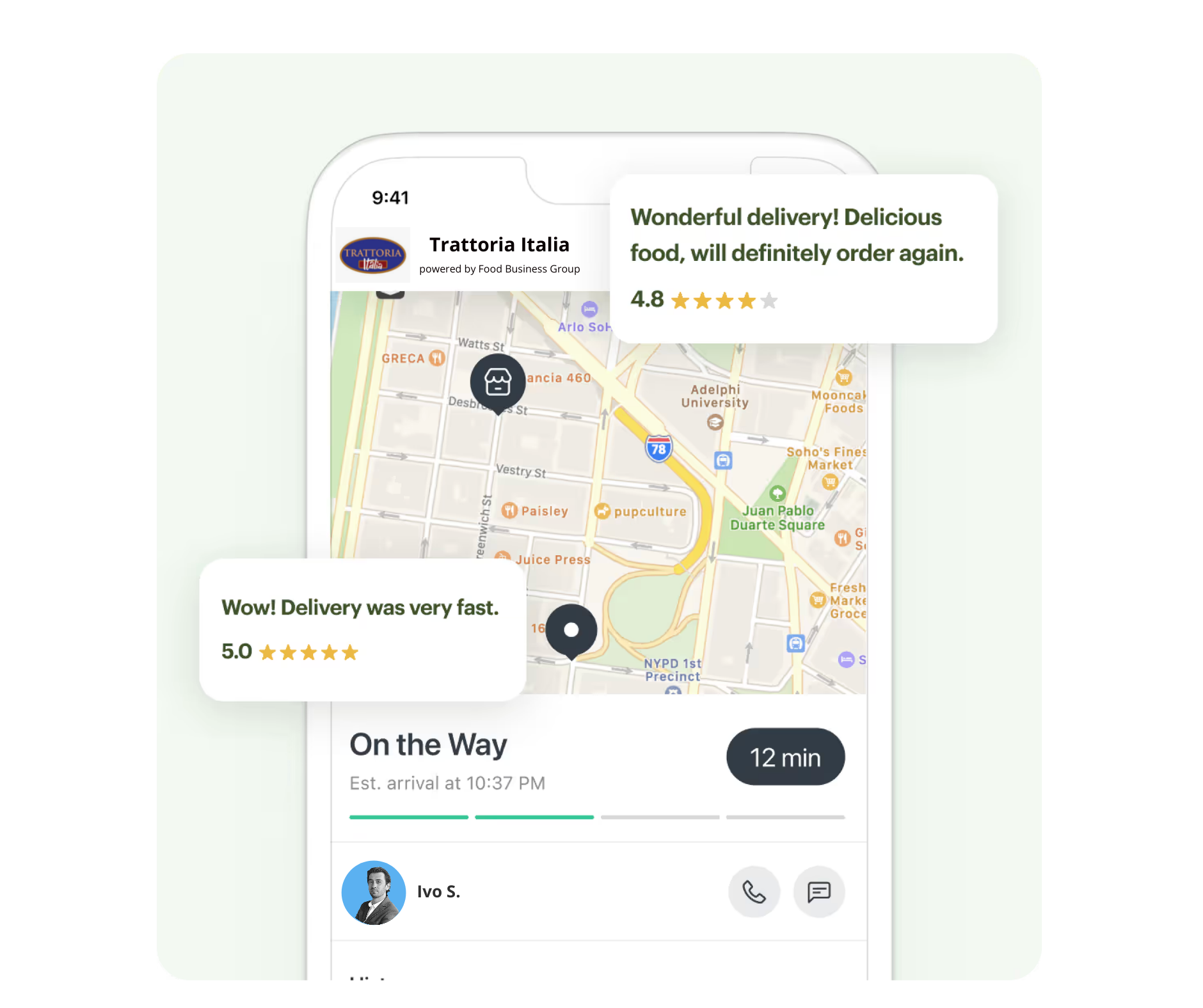Select the Arlo SoHo hotel marker

[x=589, y=310]
